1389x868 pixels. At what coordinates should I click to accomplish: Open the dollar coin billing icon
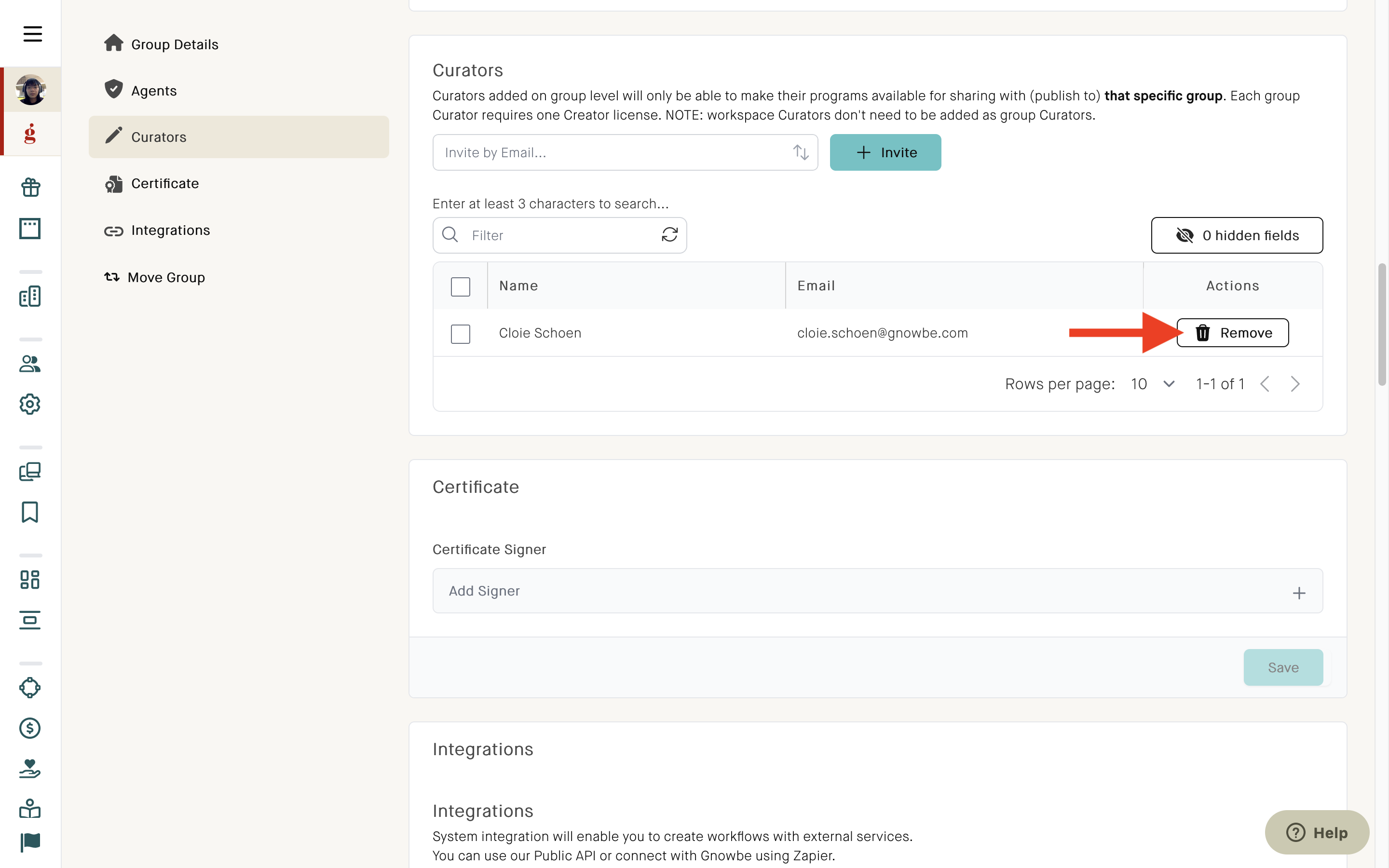click(30, 728)
